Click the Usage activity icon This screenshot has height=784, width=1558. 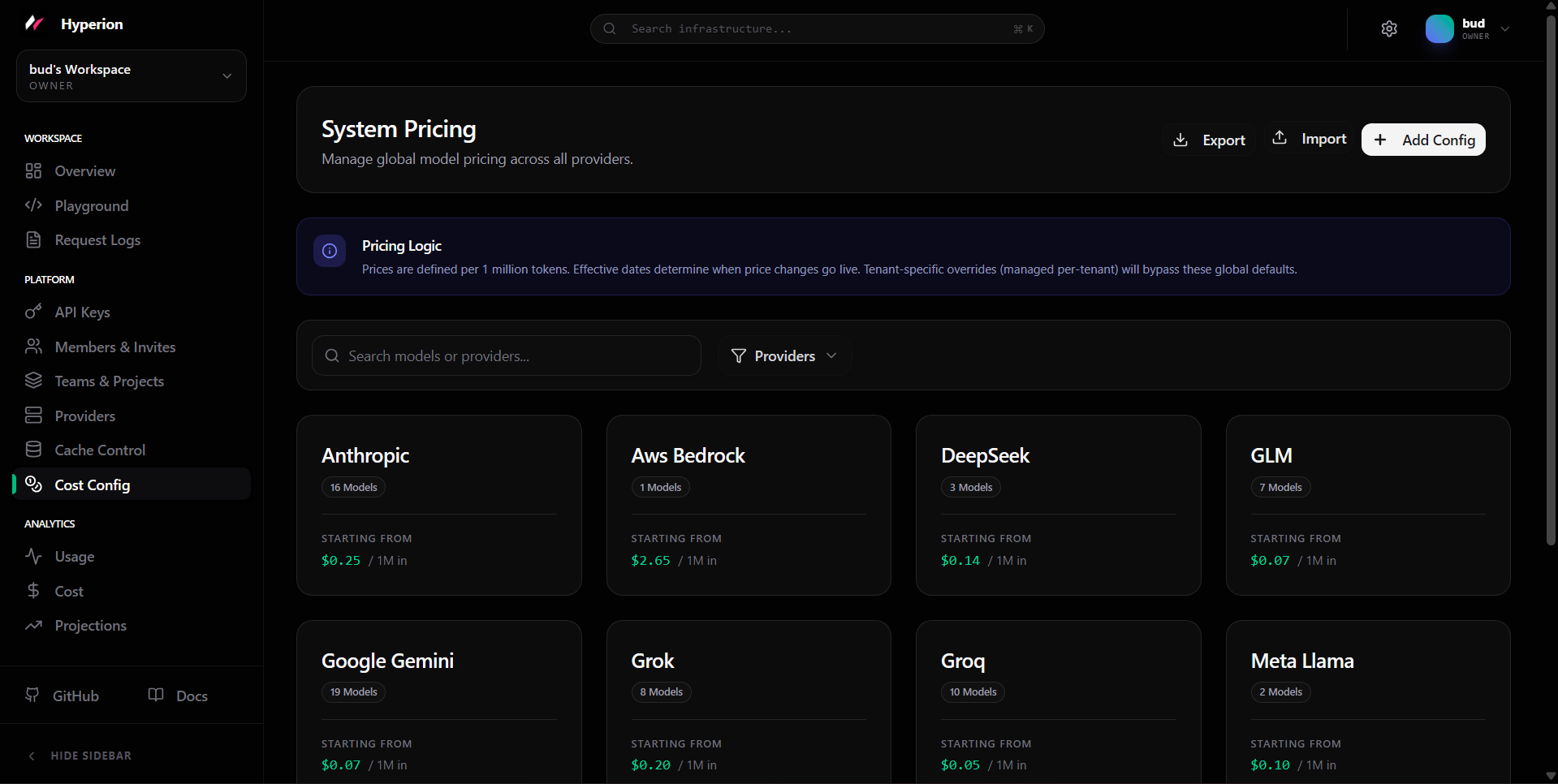pyautogui.click(x=33, y=556)
